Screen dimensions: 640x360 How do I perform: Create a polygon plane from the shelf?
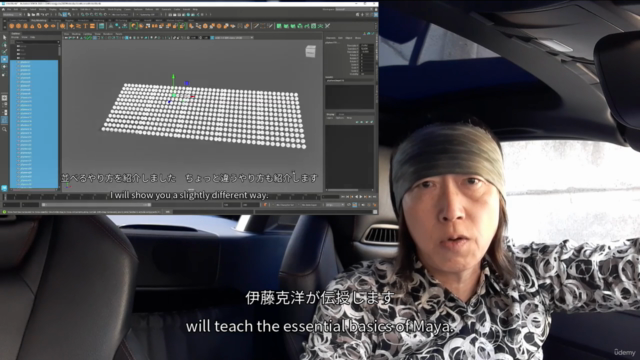[46, 26]
